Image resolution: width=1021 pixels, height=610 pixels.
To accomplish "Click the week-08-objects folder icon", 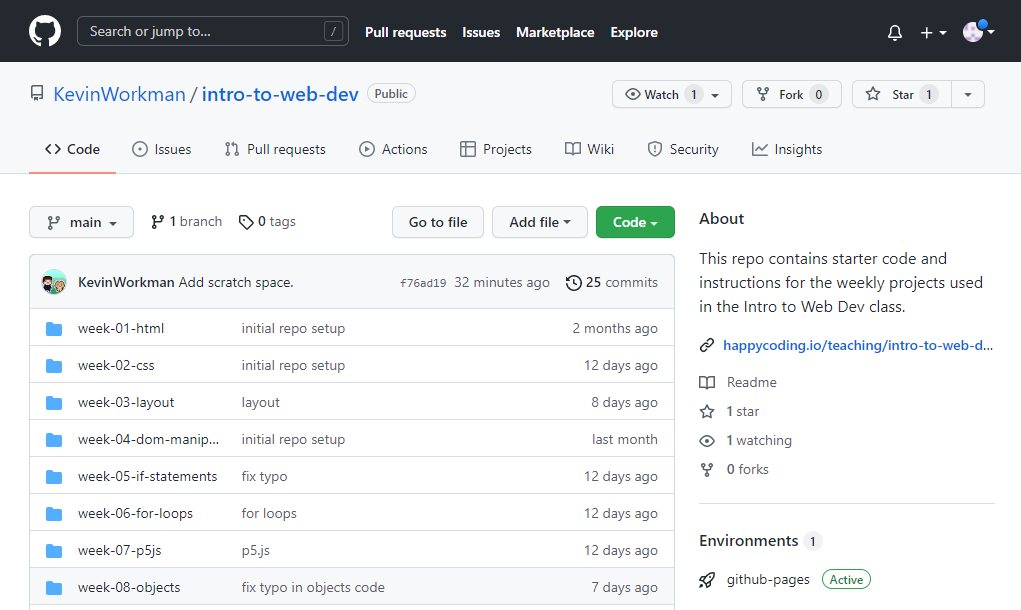I will click(54, 589).
